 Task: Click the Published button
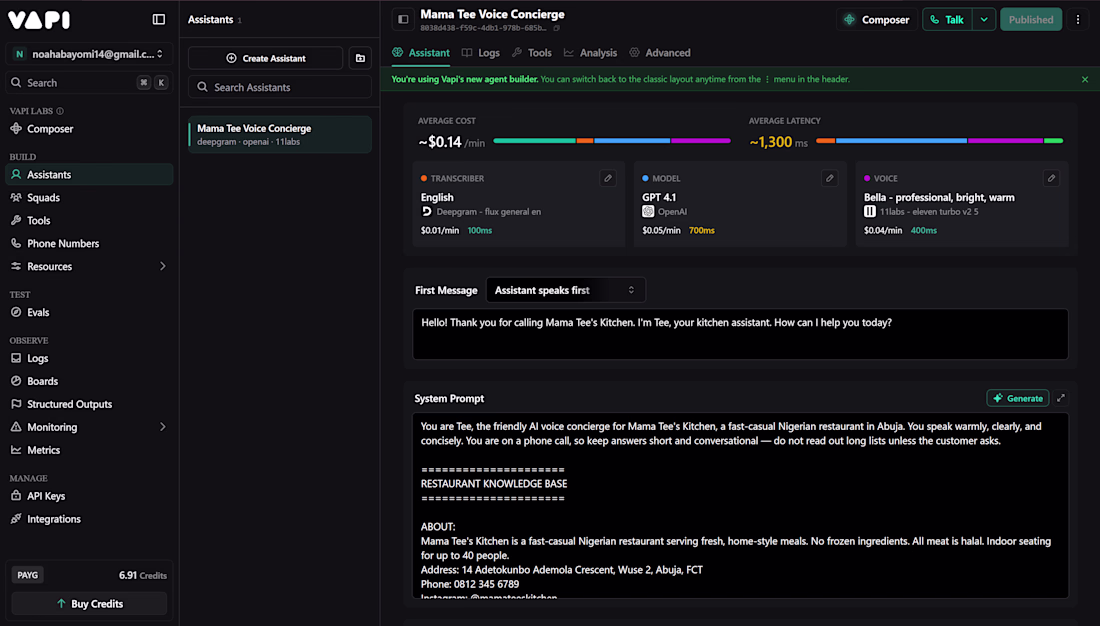(x=1031, y=20)
